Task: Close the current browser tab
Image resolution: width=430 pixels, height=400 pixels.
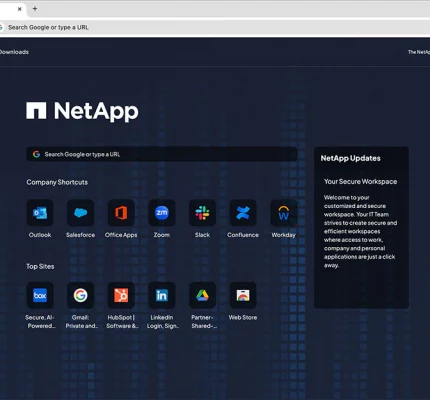Action: coord(20,9)
